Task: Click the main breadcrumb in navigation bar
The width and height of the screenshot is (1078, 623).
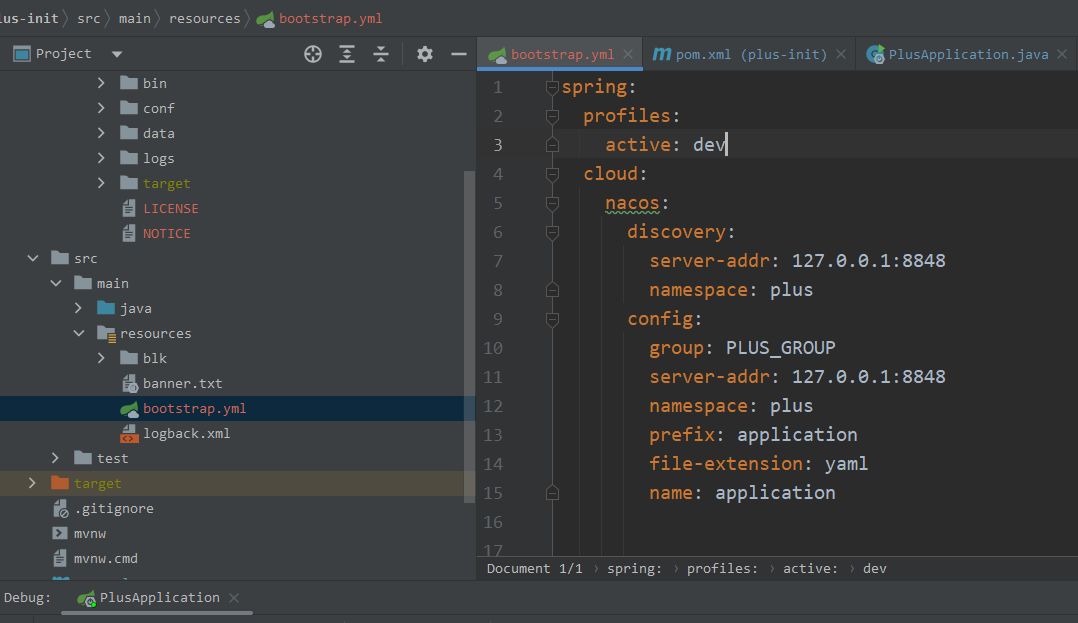Action: tap(134, 19)
